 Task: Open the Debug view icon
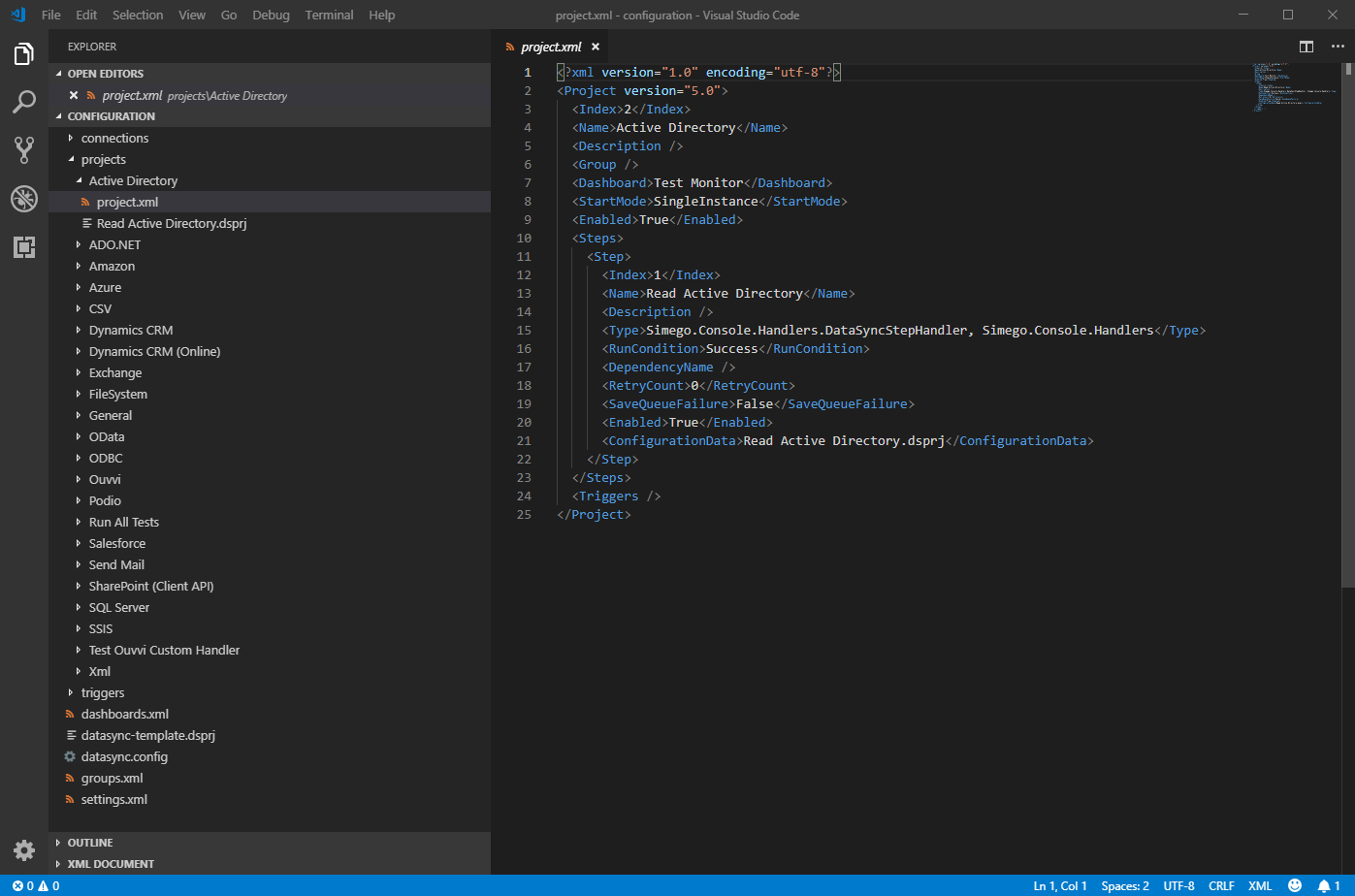coord(24,199)
